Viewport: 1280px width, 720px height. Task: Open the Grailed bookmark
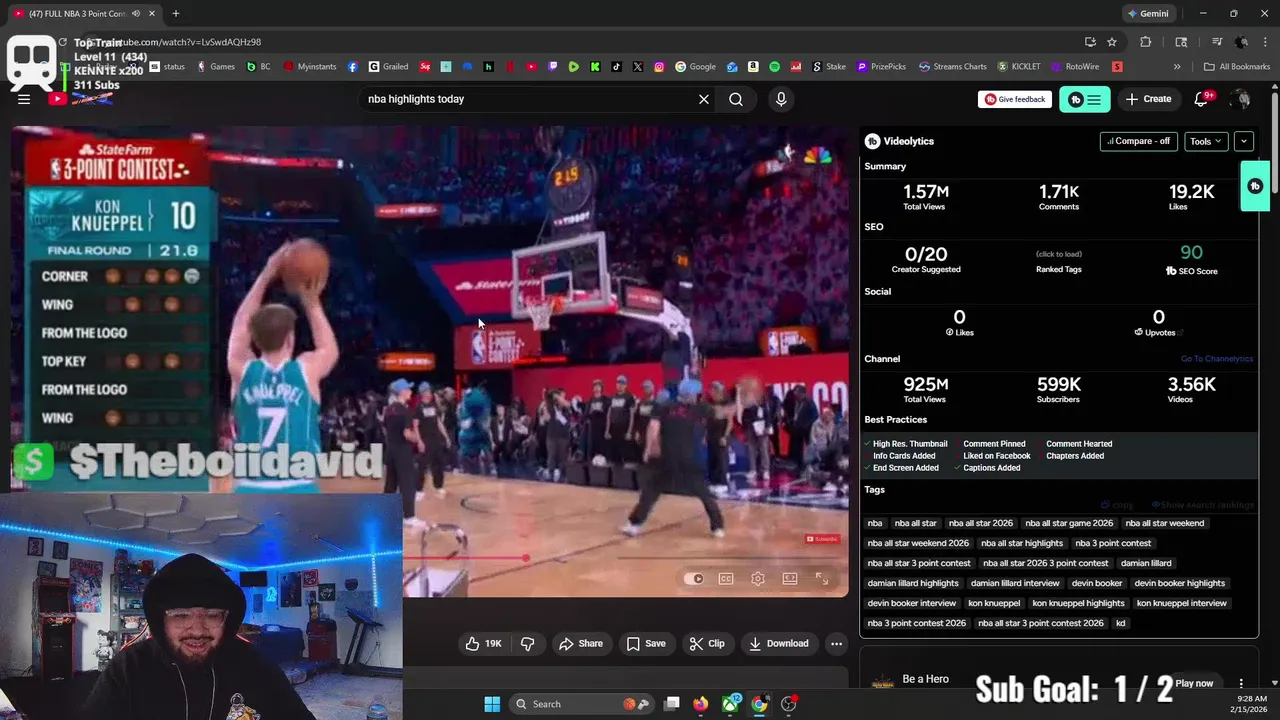click(388, 67)
